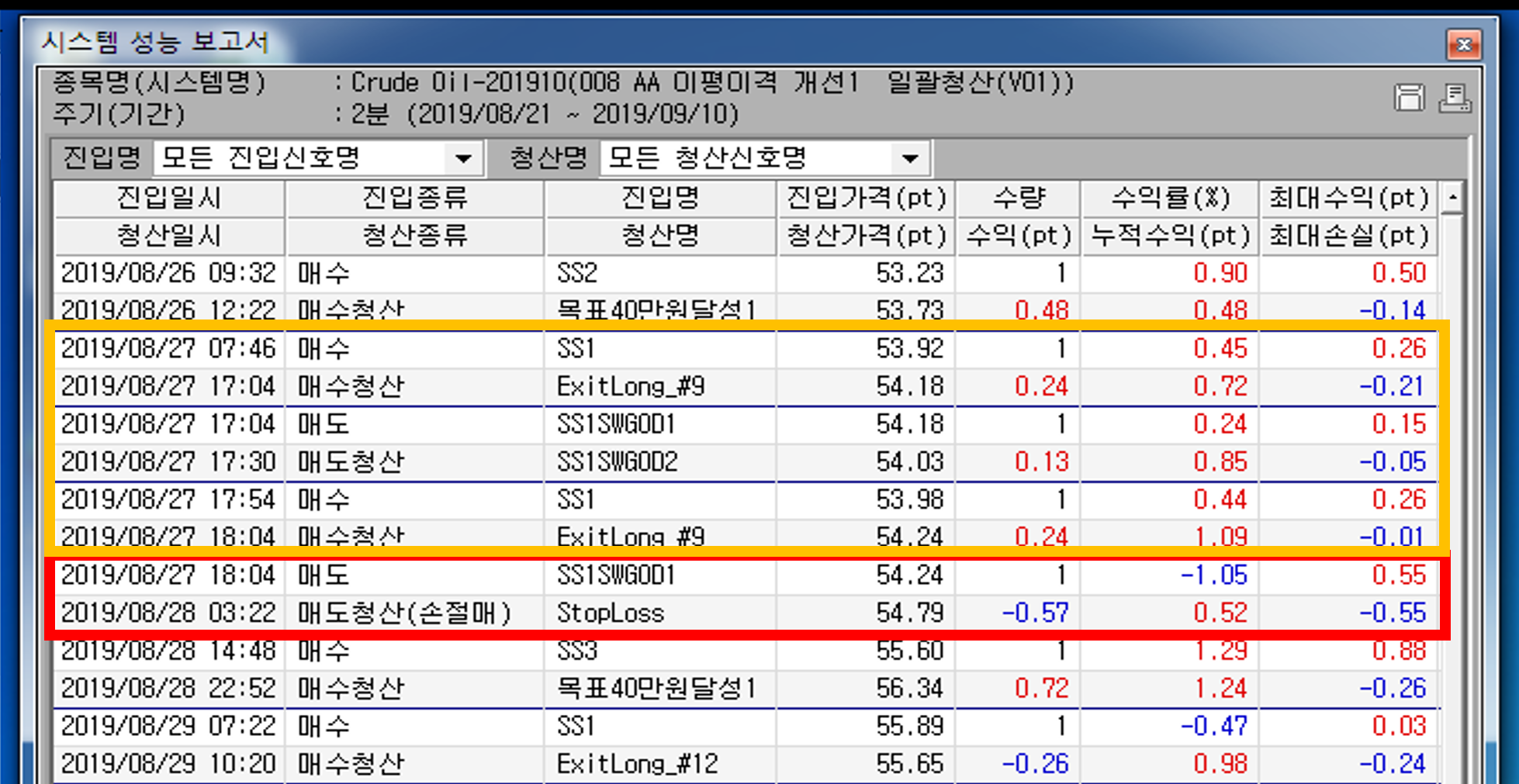
Task: Click the 청산종류 column header
Action: (415, 236)
